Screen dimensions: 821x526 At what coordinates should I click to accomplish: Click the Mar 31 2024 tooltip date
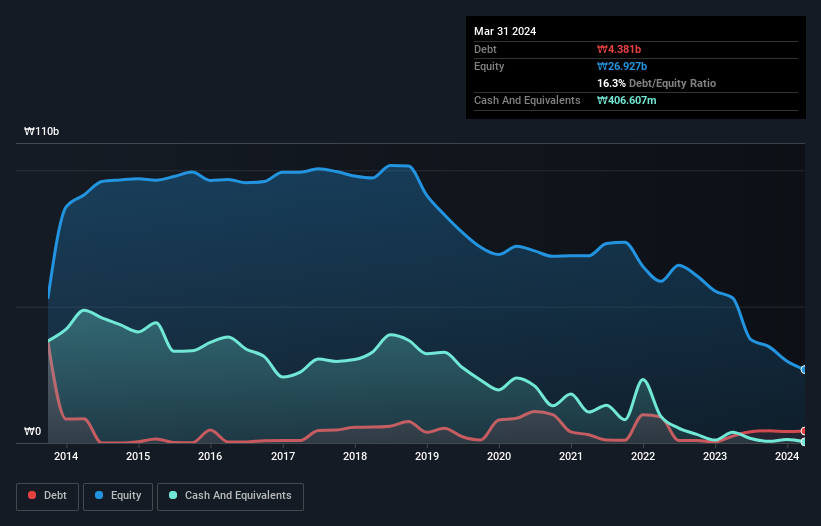pyautogui.click(x=505, y=31)
